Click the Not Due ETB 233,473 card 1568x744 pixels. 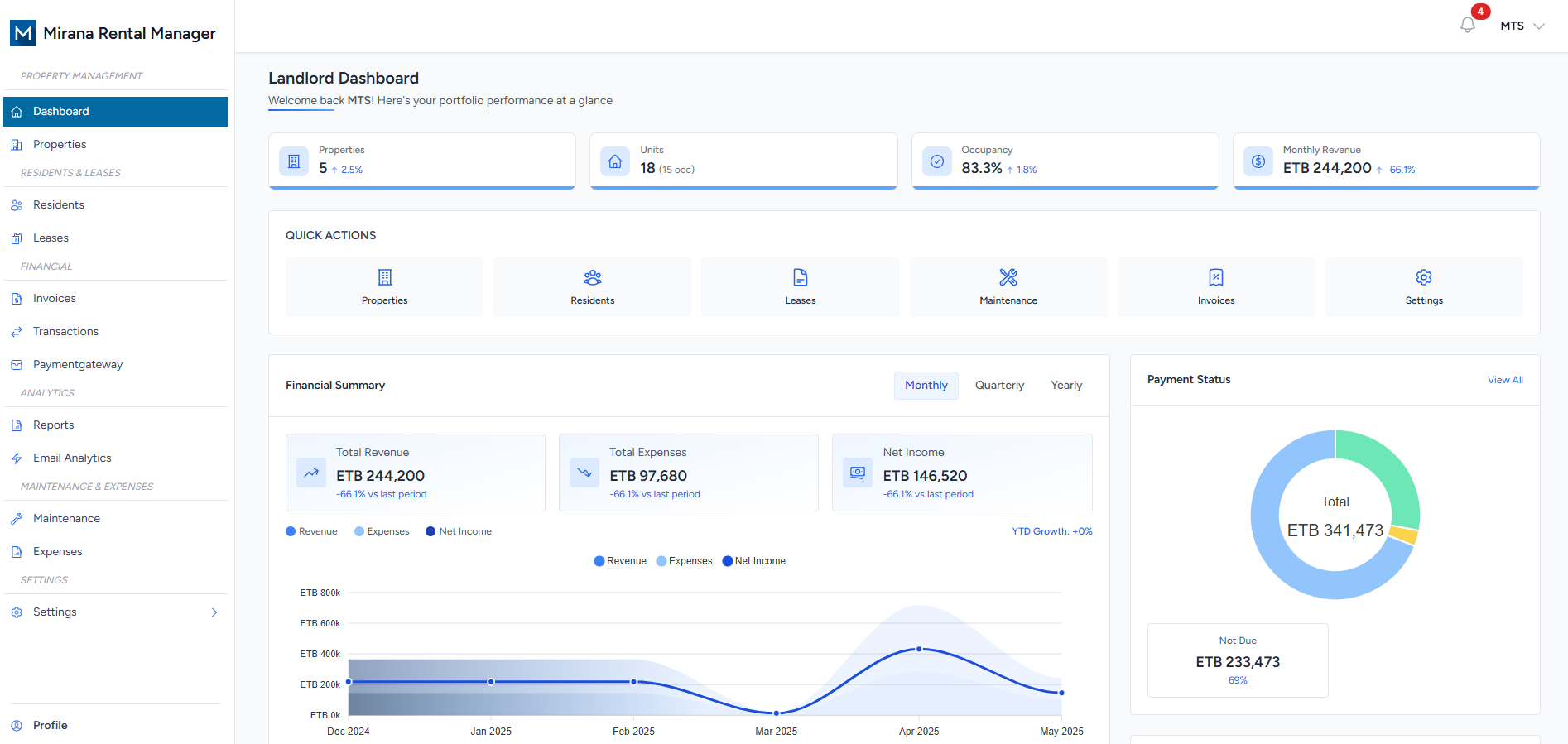point(1238,660)
